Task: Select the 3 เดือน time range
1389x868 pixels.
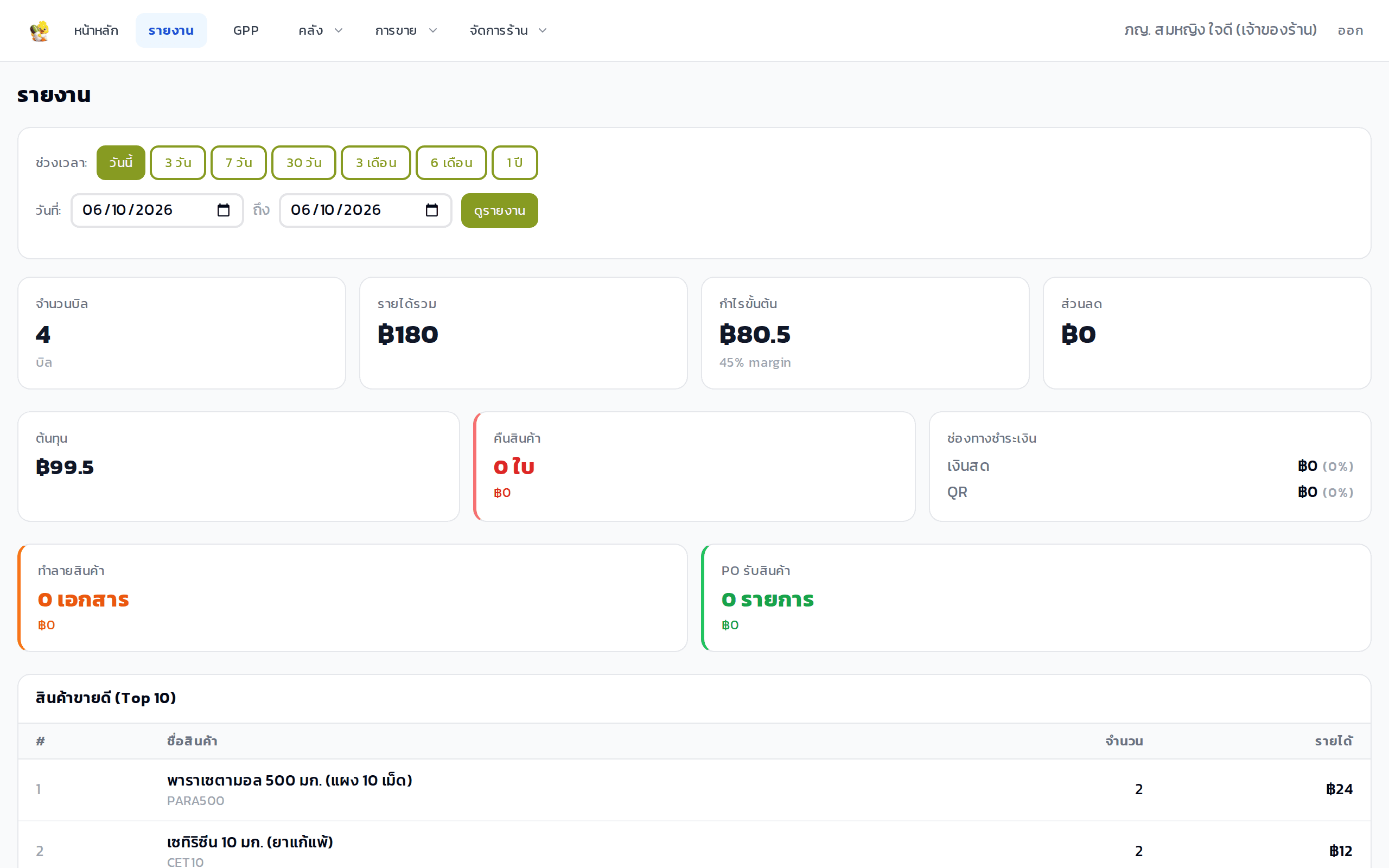Action: (x=376, y=162)
